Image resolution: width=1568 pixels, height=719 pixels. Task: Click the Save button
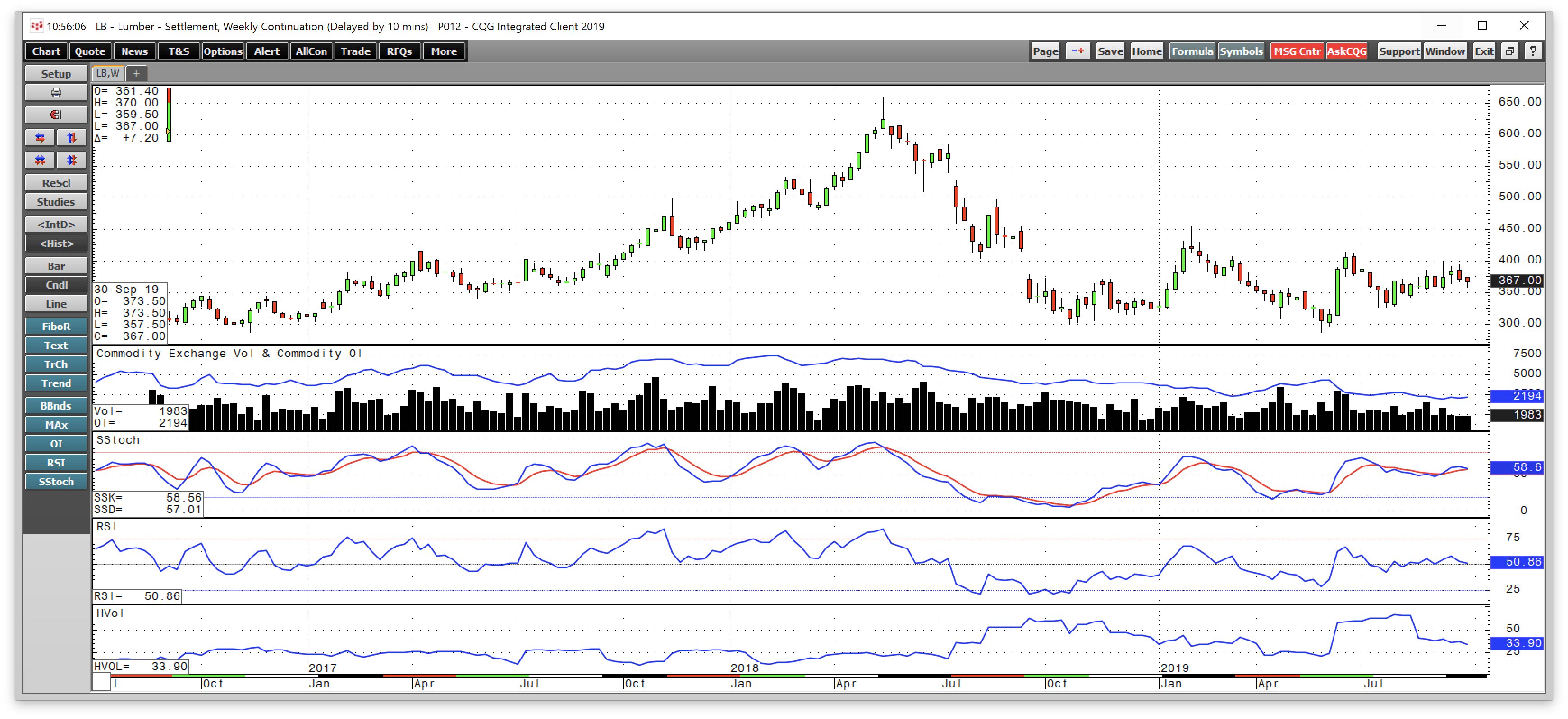[1110, 51]
